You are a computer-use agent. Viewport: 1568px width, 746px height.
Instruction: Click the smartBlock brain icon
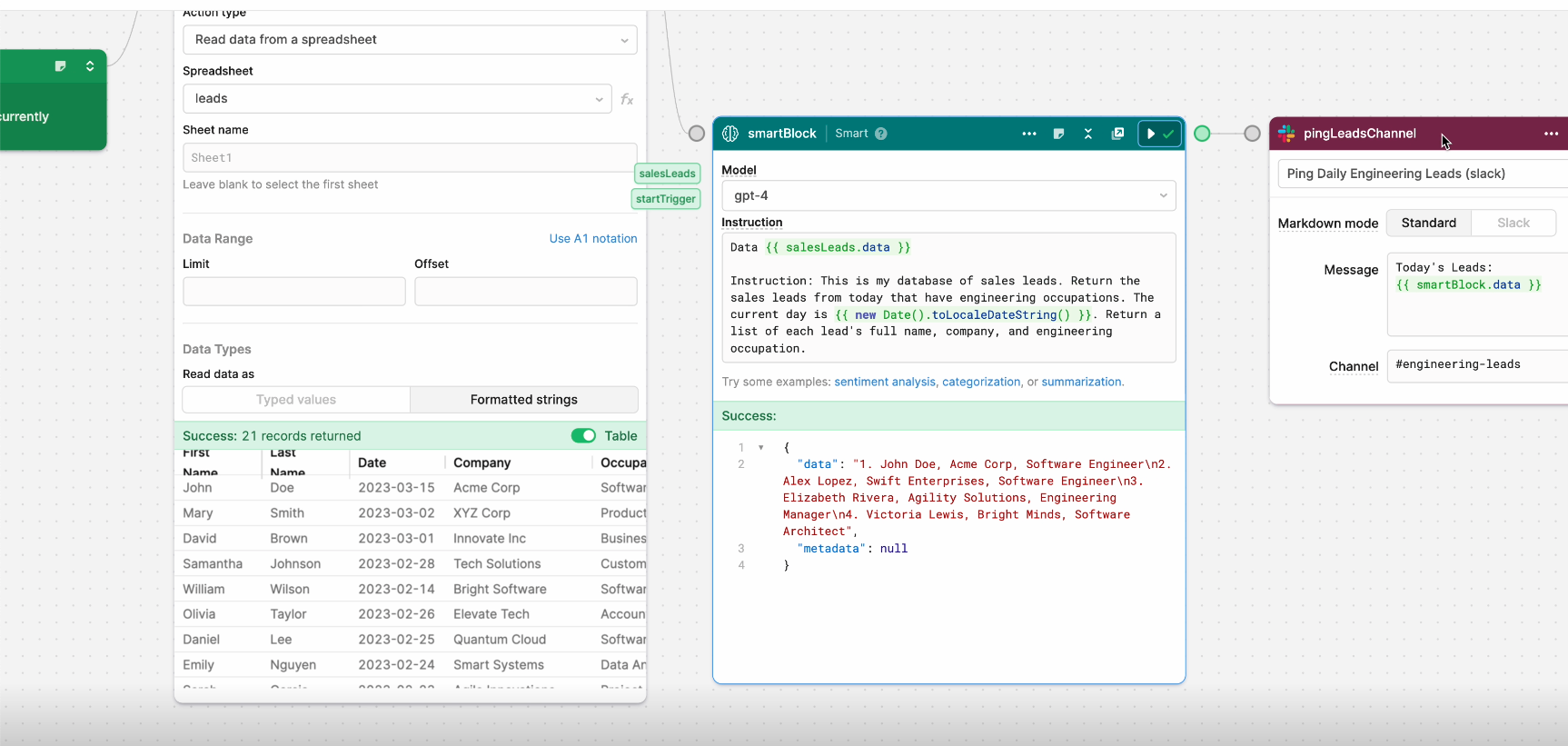[x=730, y=134]
